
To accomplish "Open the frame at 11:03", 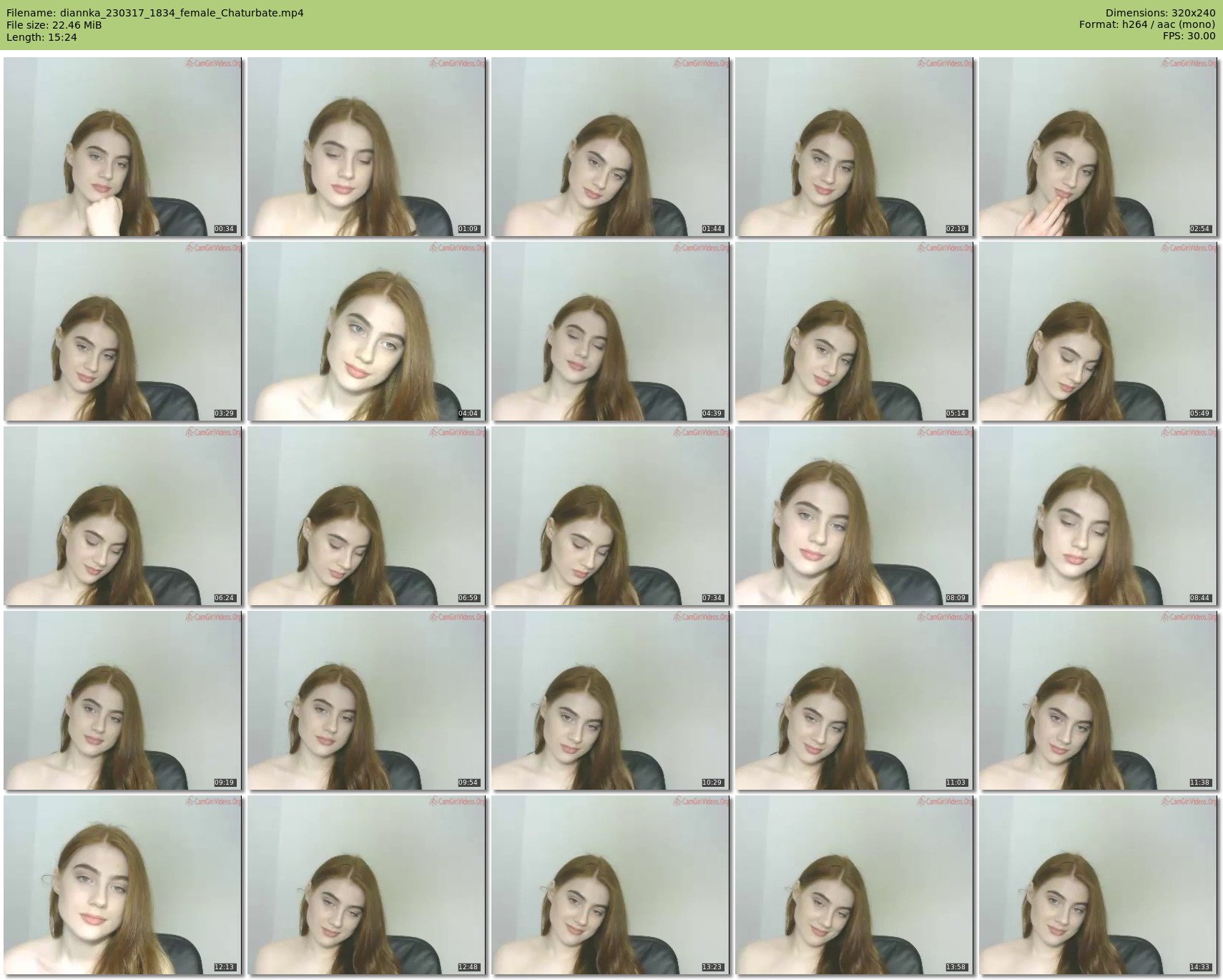I will click(854, 700).
